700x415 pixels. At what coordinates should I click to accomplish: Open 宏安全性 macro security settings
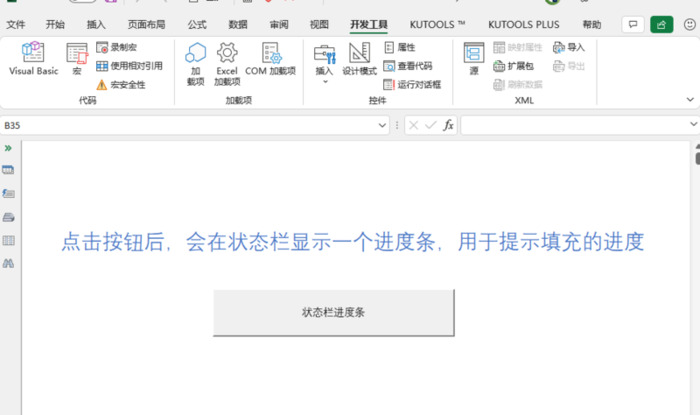pyautogui.click(x=121, y=85)
